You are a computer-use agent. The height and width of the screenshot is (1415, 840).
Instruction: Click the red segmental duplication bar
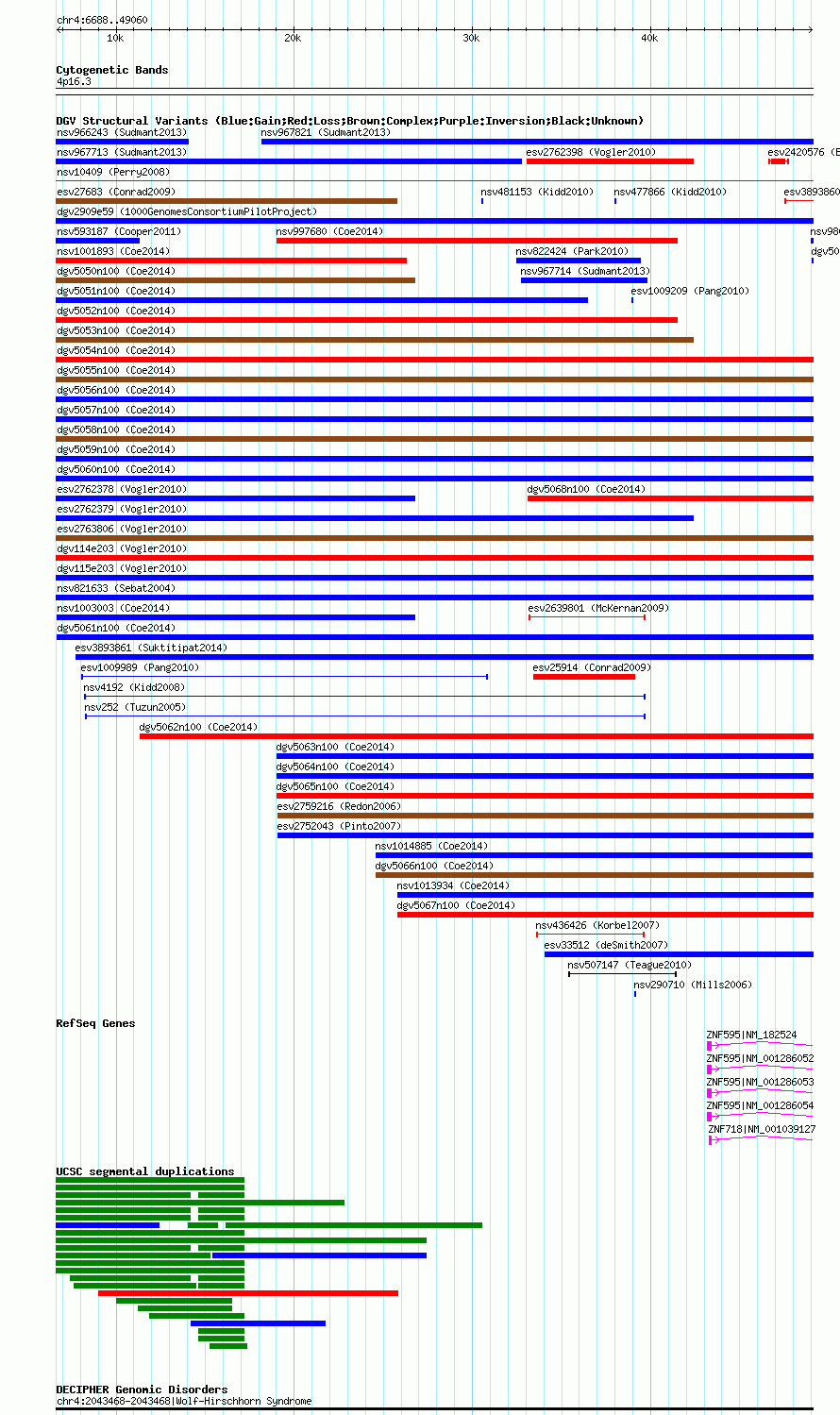click(x=248, y=1293)
